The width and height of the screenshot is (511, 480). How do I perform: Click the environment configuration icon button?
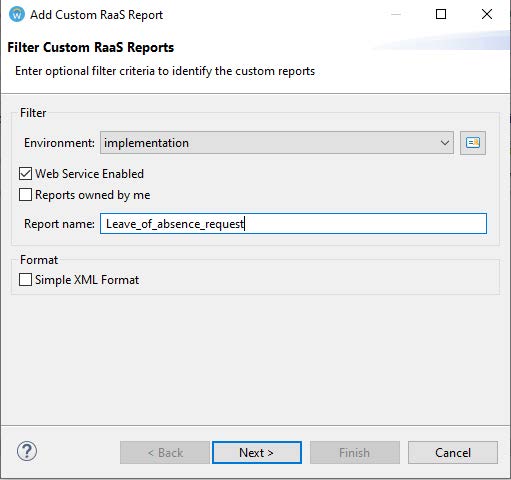click(x=473, y=143)
